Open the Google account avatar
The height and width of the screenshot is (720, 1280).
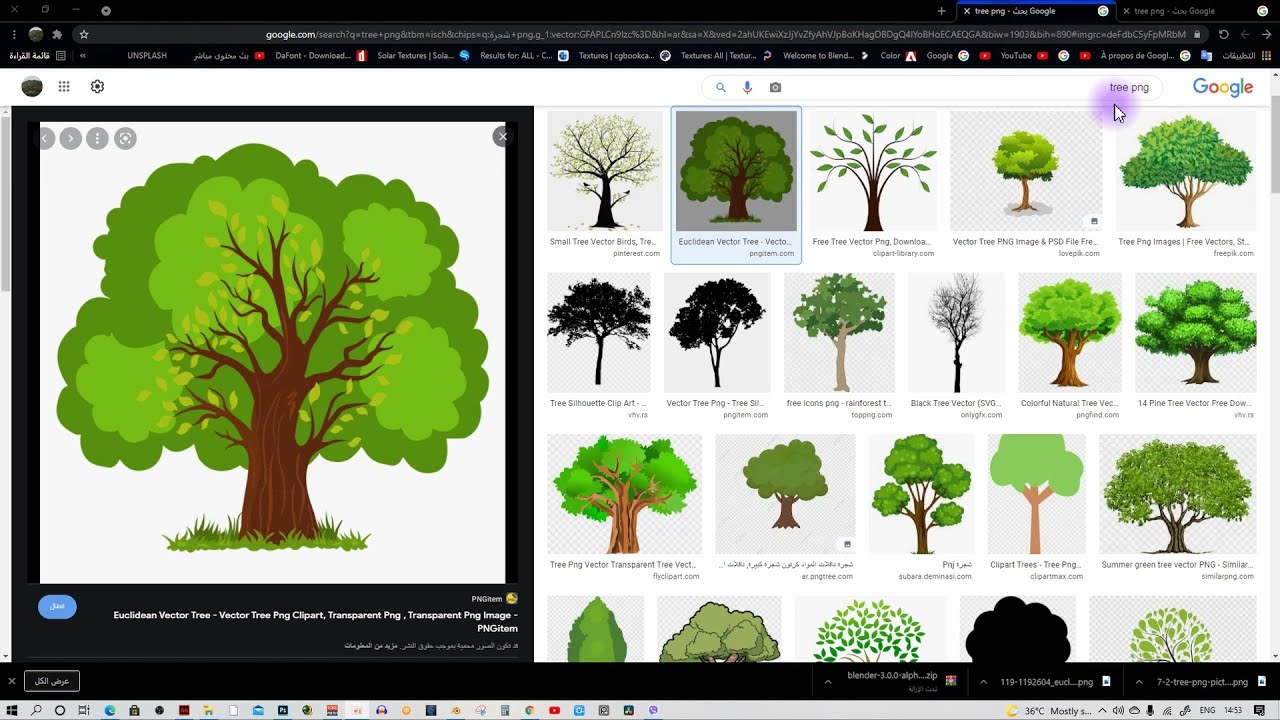pos(32,87)
